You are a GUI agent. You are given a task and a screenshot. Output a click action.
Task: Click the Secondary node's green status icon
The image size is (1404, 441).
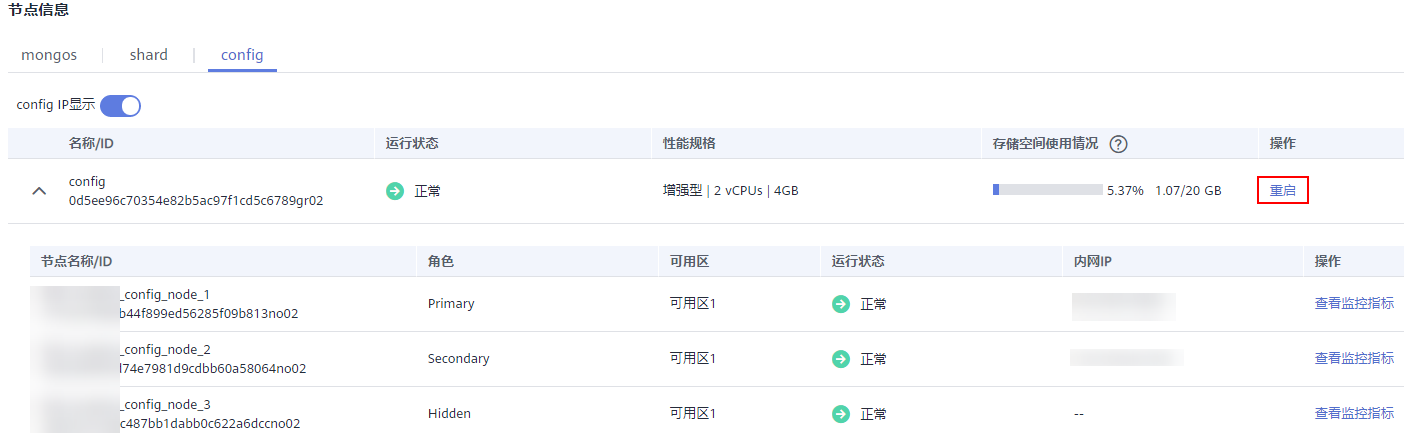point(841,359)
